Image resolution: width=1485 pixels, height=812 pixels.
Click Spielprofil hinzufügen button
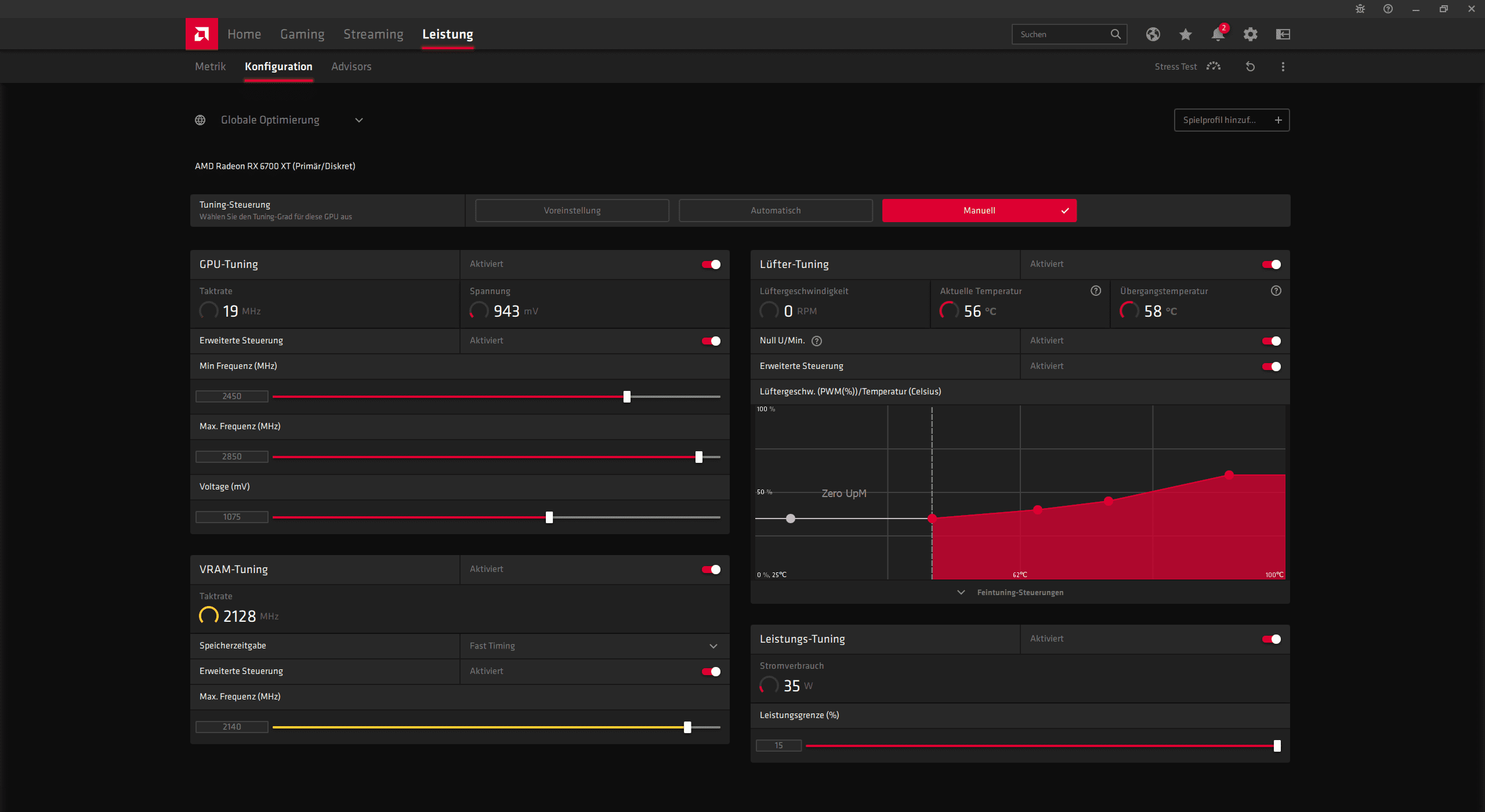click(x=1231, y=120)
